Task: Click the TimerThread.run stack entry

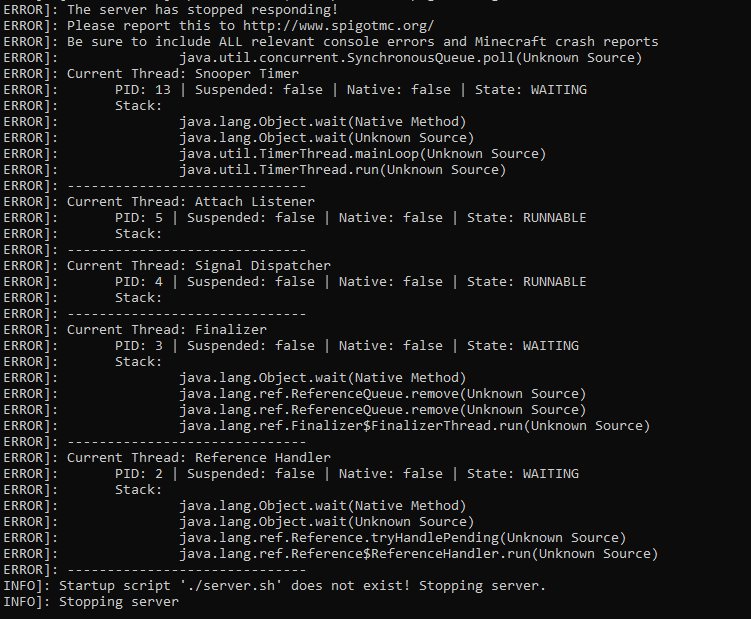Action: 342,169
